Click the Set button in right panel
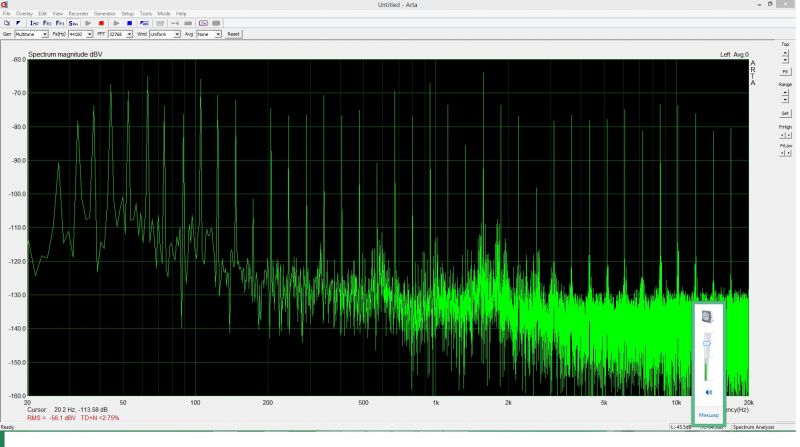Viewport: 800px width, 447px height. tap(785, 113)
